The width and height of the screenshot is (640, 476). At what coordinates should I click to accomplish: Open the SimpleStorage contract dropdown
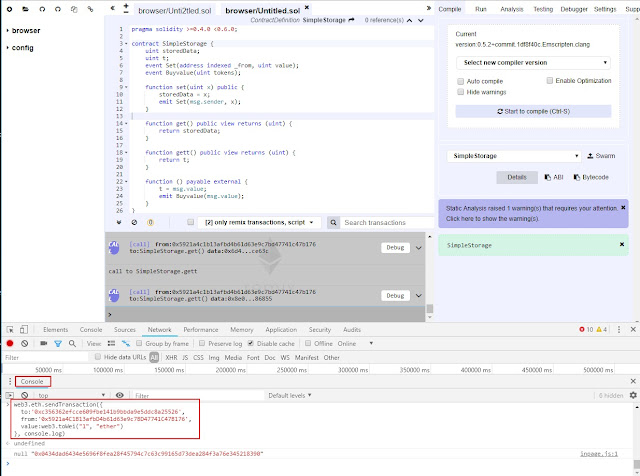[x=514, y=156]
